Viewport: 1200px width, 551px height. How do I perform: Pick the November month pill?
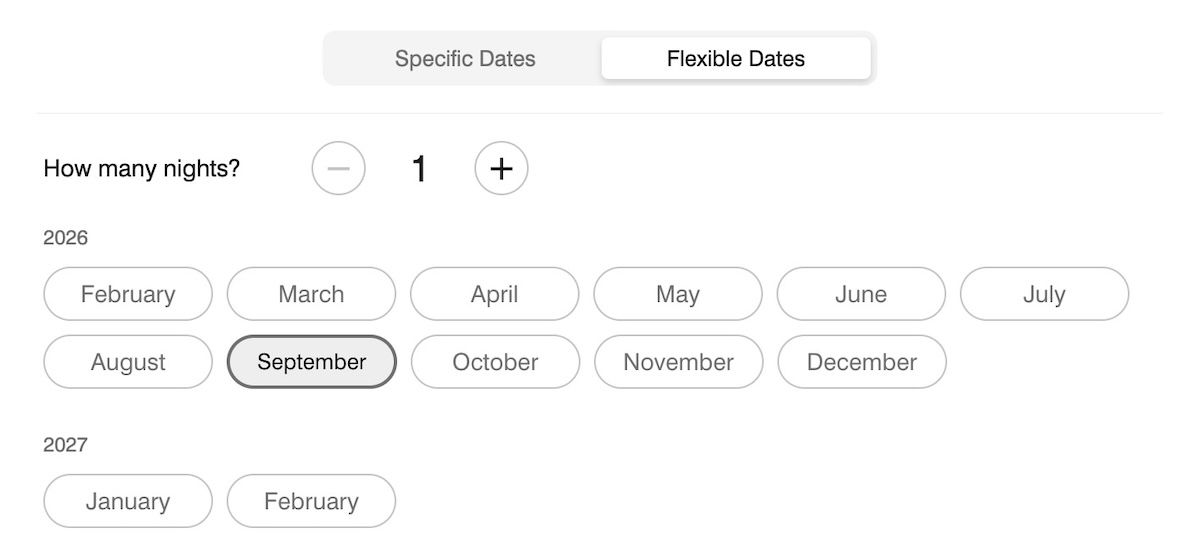(678, 362)
